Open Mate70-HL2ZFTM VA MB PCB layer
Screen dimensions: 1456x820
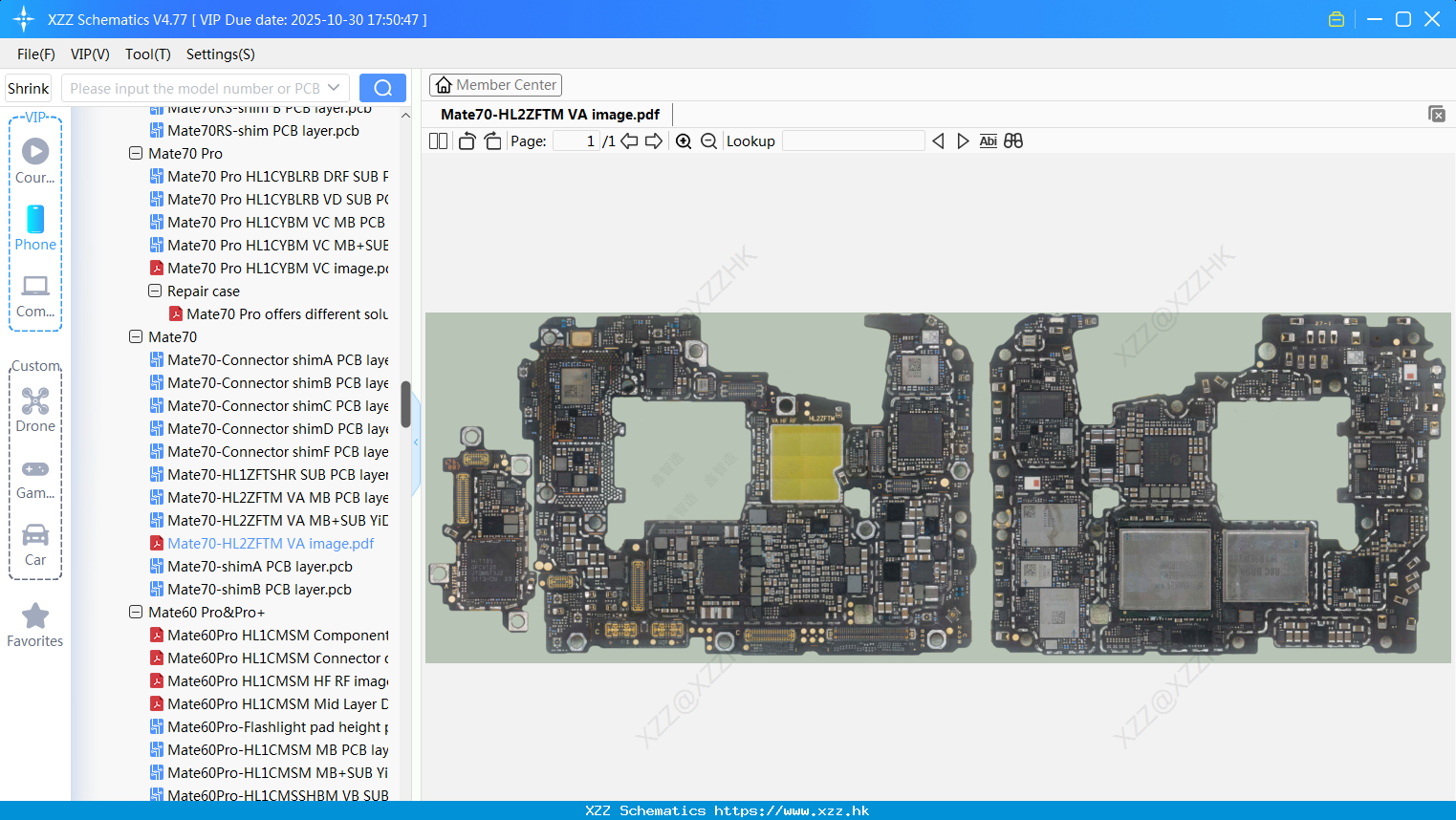pyautogui.click(x=269, y=498)
